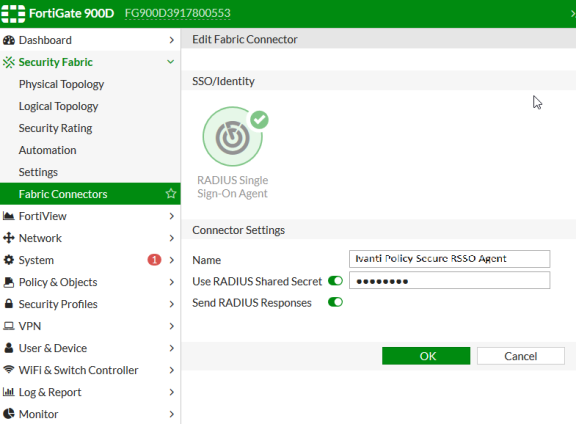
Task: Click the SSO/Identity section heading
Action: [x=223, y=81]
